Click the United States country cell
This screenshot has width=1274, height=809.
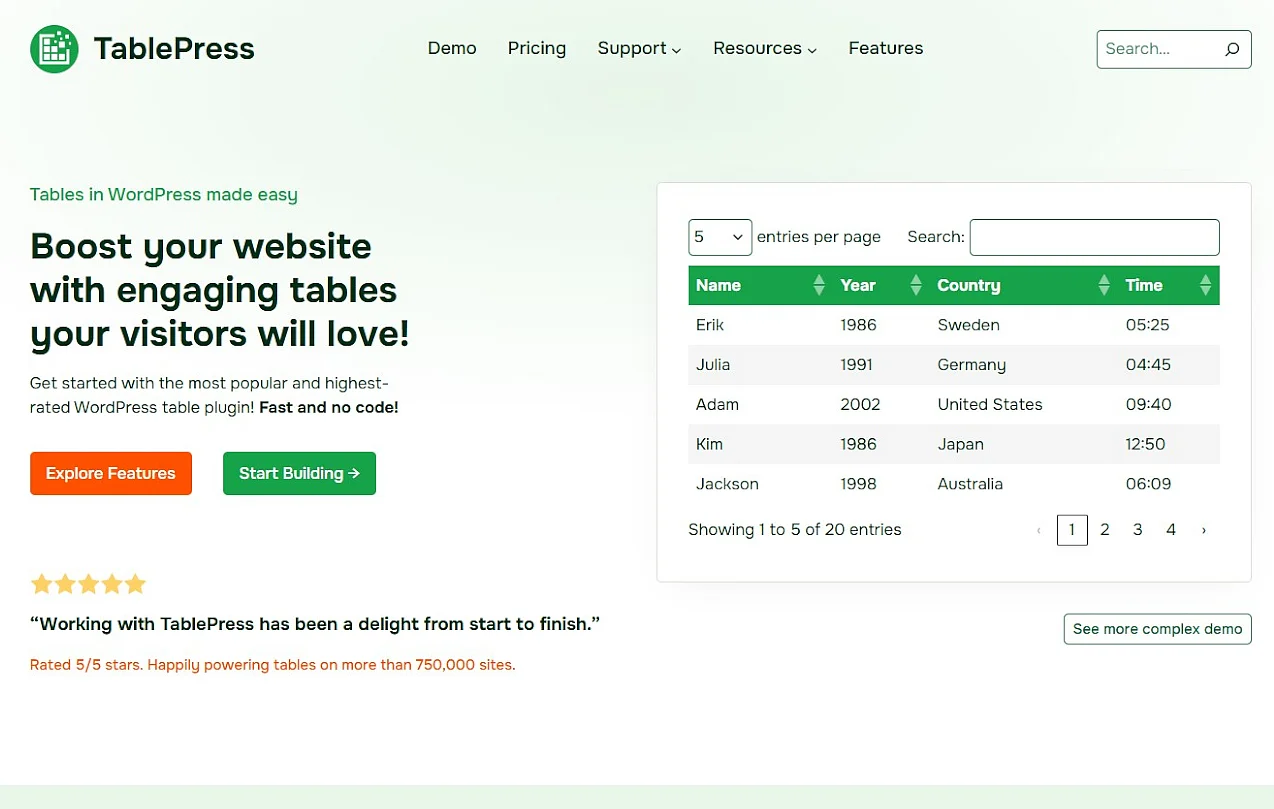tap(1024, 405)
